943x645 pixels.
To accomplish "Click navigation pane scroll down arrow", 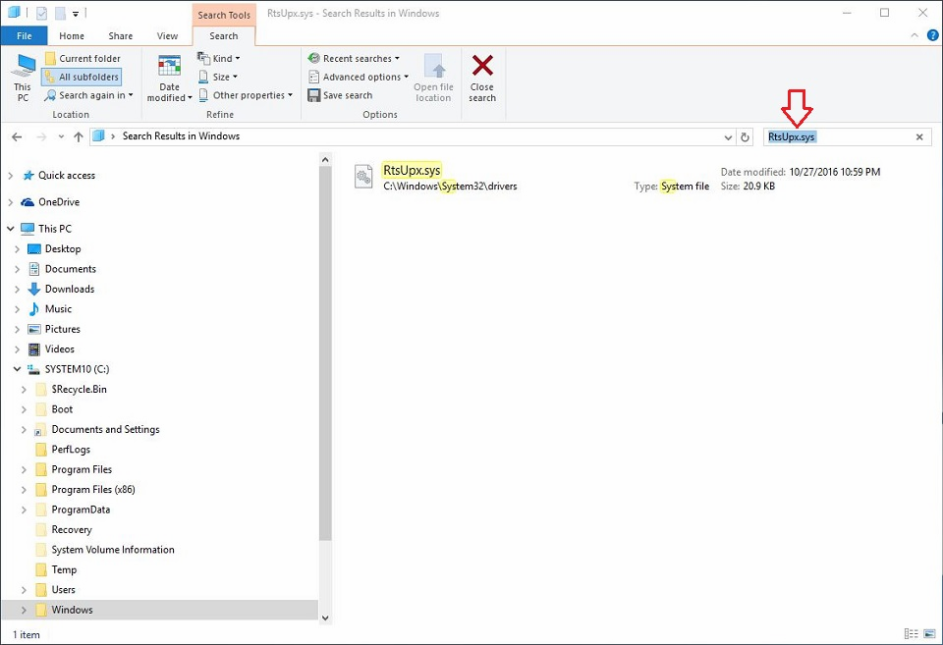I will click(325, 618).
